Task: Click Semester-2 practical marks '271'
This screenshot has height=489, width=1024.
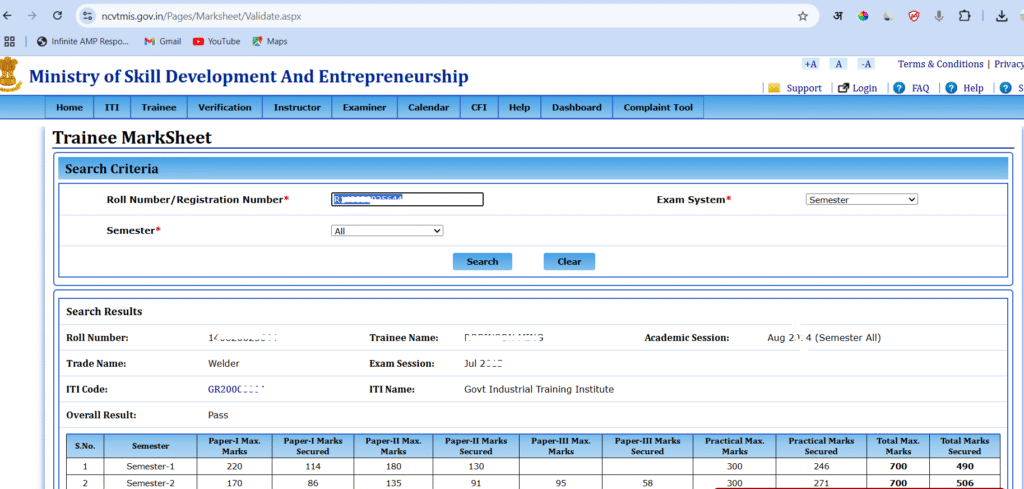Action: click(821, 484)
